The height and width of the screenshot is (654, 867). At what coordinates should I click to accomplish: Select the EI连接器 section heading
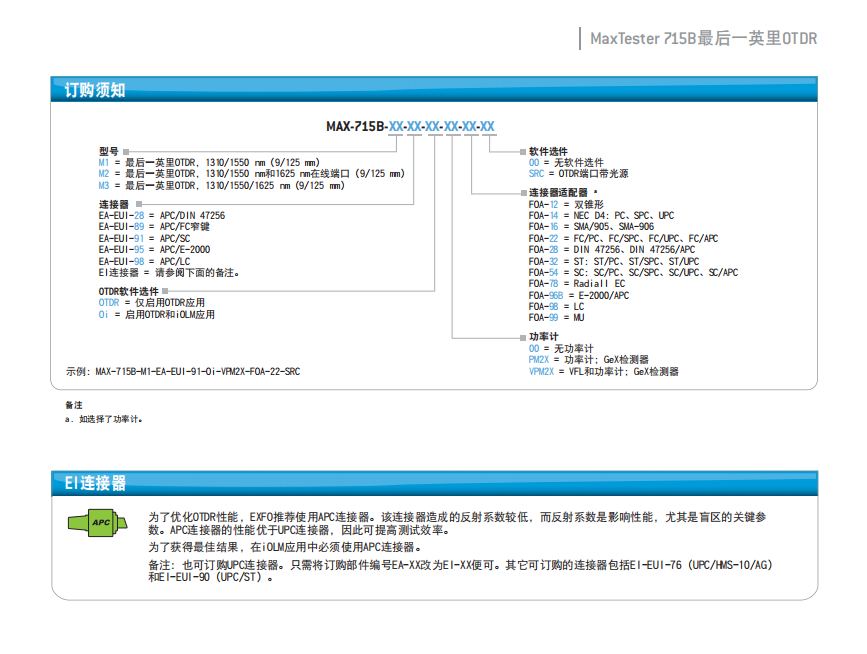[95, 483]
